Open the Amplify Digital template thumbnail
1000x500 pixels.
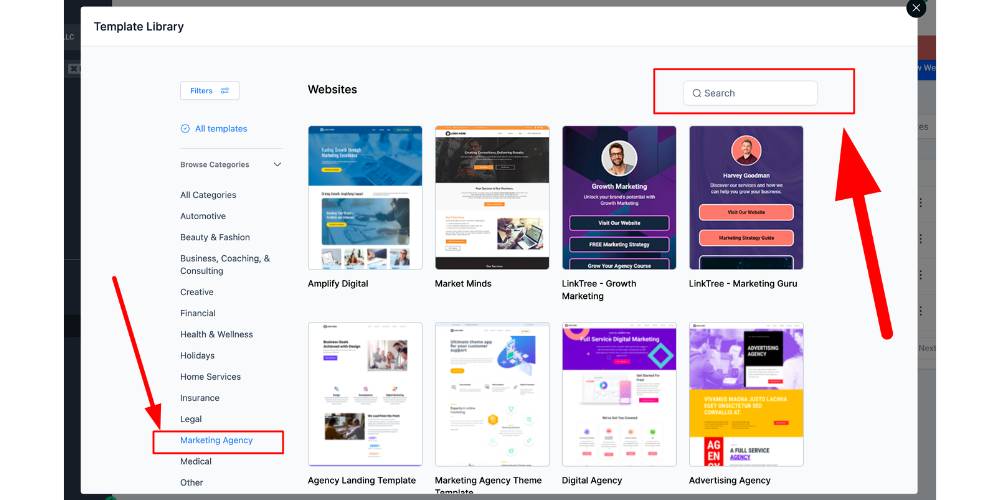365,197
